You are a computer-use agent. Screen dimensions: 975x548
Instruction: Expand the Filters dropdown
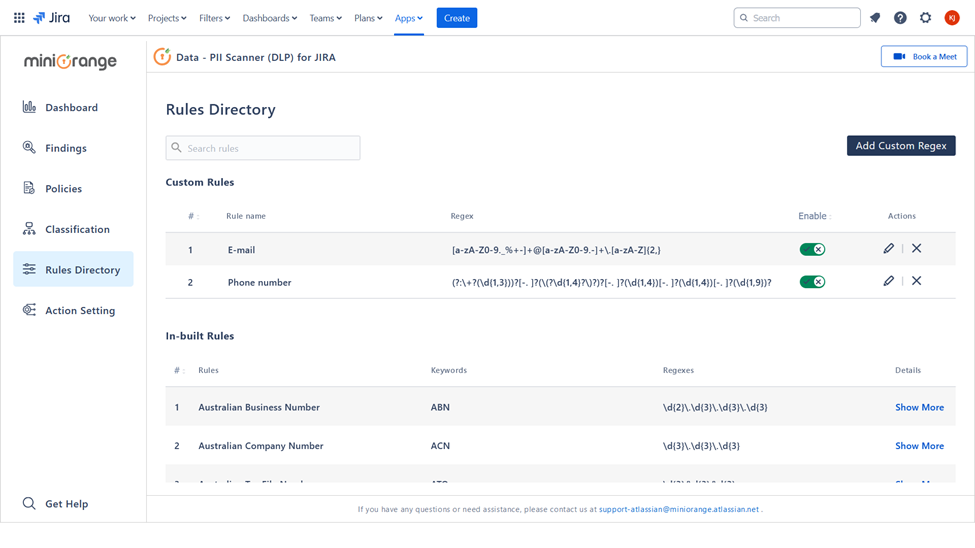tap(215, 18)
